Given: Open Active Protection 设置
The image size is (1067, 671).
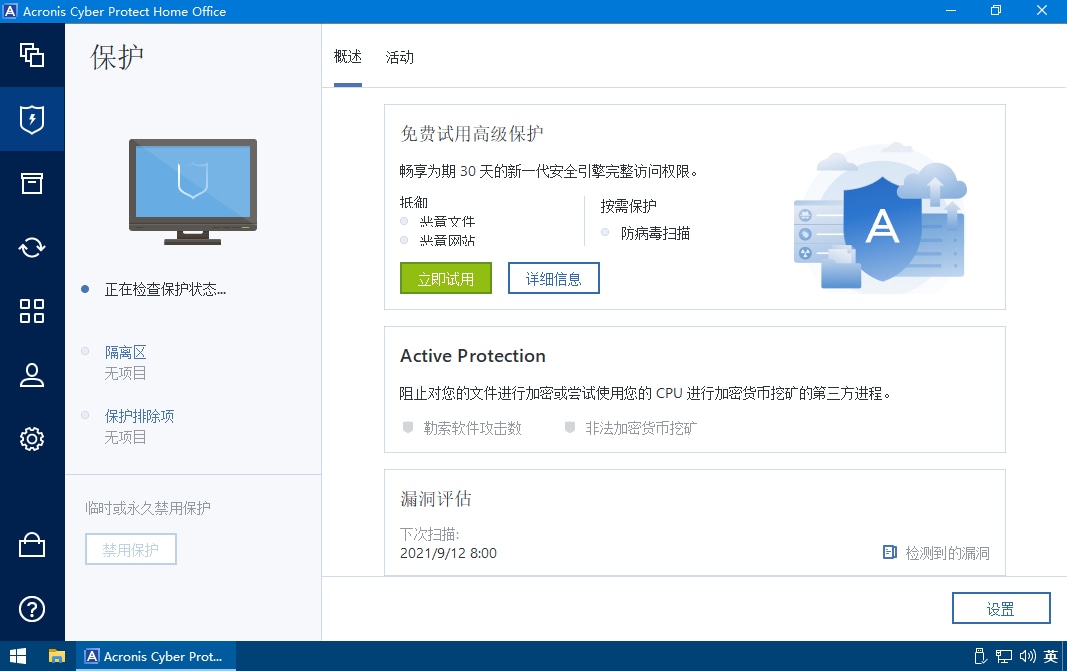Looking at the screenshot, I should pos(1000,607).
